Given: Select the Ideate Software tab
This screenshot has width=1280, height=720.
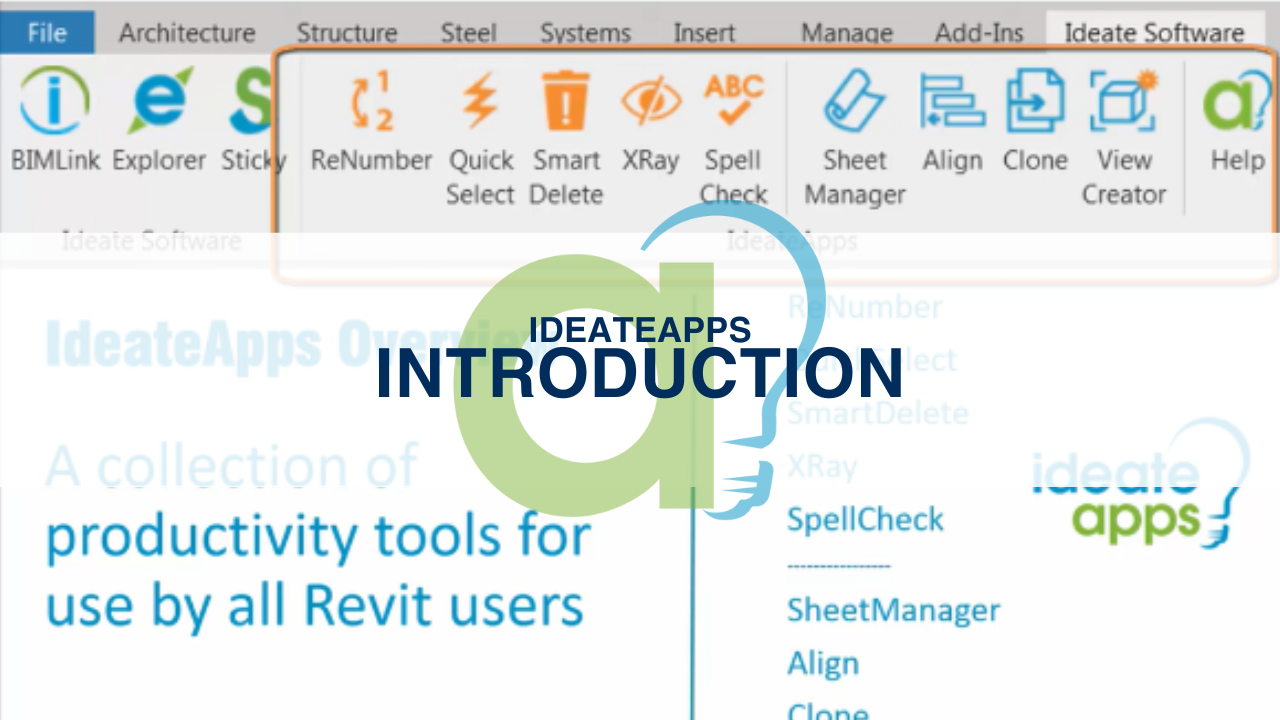Looking at the screenshot, I should point(1154,33).
